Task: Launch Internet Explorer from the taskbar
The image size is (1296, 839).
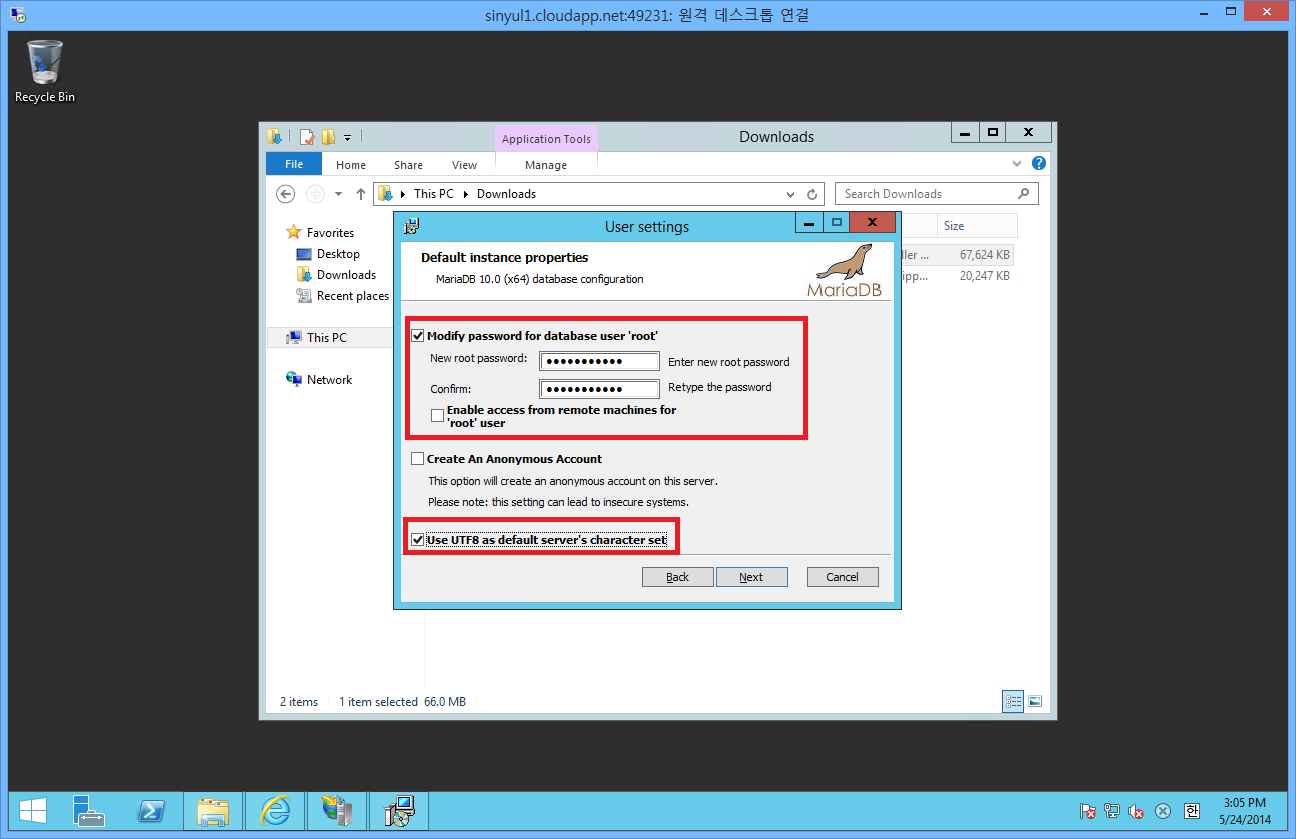Action: click(275, 811)
